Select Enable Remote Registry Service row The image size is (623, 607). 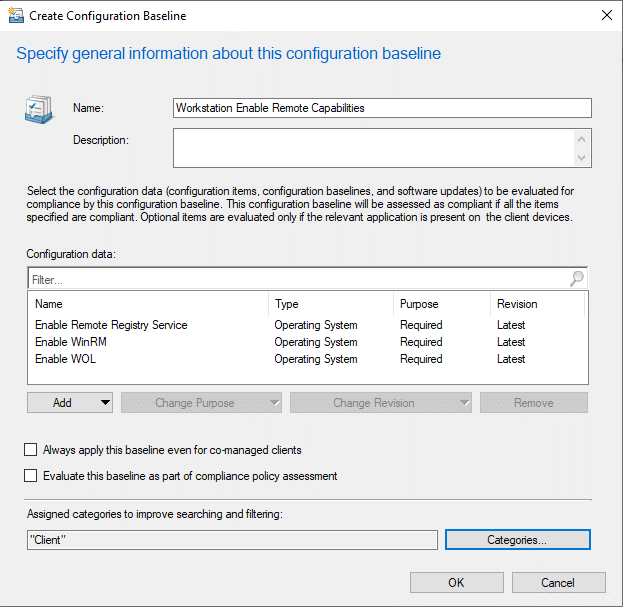(x=111, y=325)
